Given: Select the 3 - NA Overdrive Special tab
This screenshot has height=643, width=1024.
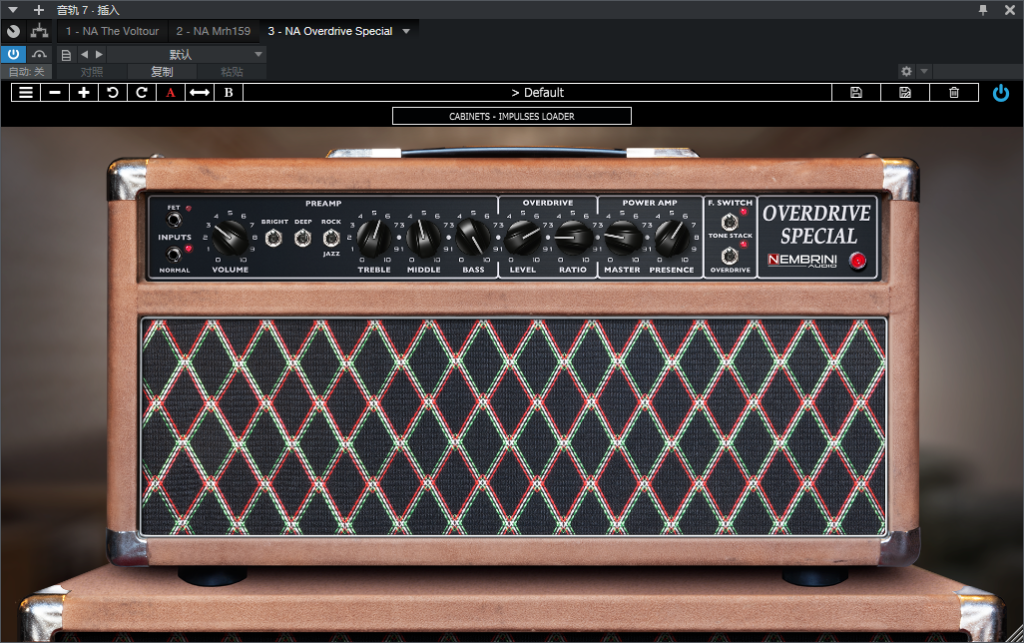Looking at the screenshot, I should click(330, 31).
